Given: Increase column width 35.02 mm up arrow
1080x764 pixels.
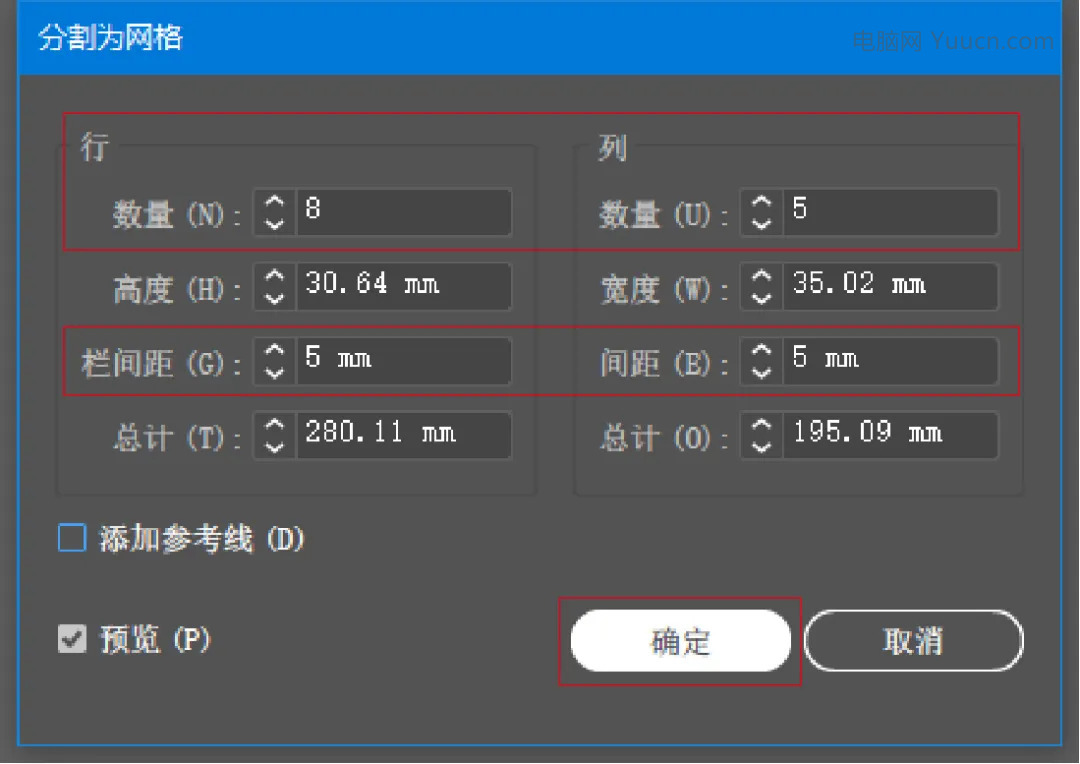Looking at the screenshot, I should [761, 276].
